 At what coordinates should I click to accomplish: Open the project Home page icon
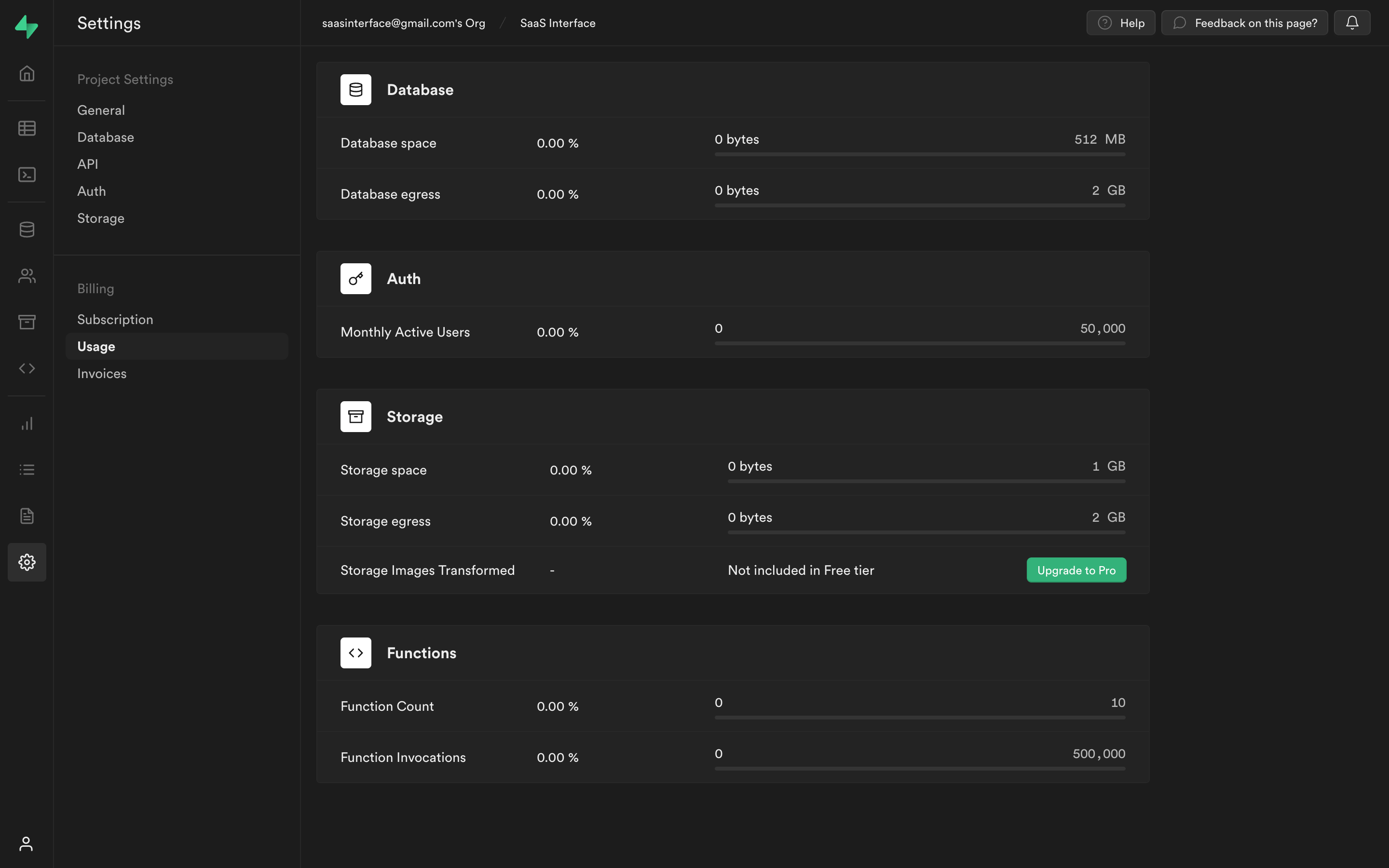(x=27, y=73)
